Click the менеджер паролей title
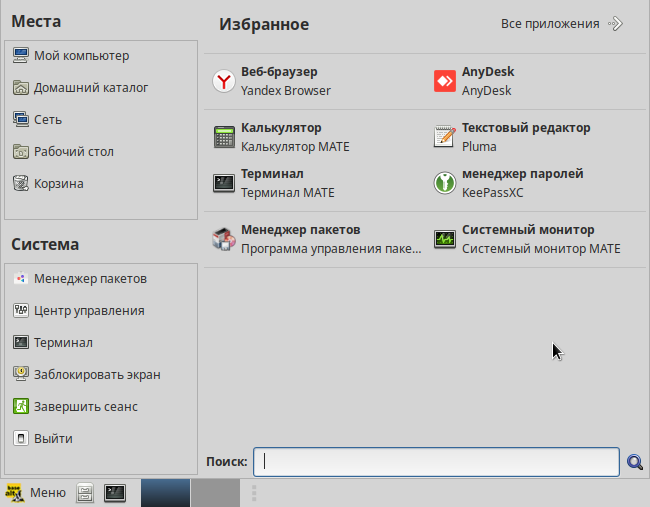Image resolution: width=650 pixels, height=507 pixels. [x=523, y=173]
